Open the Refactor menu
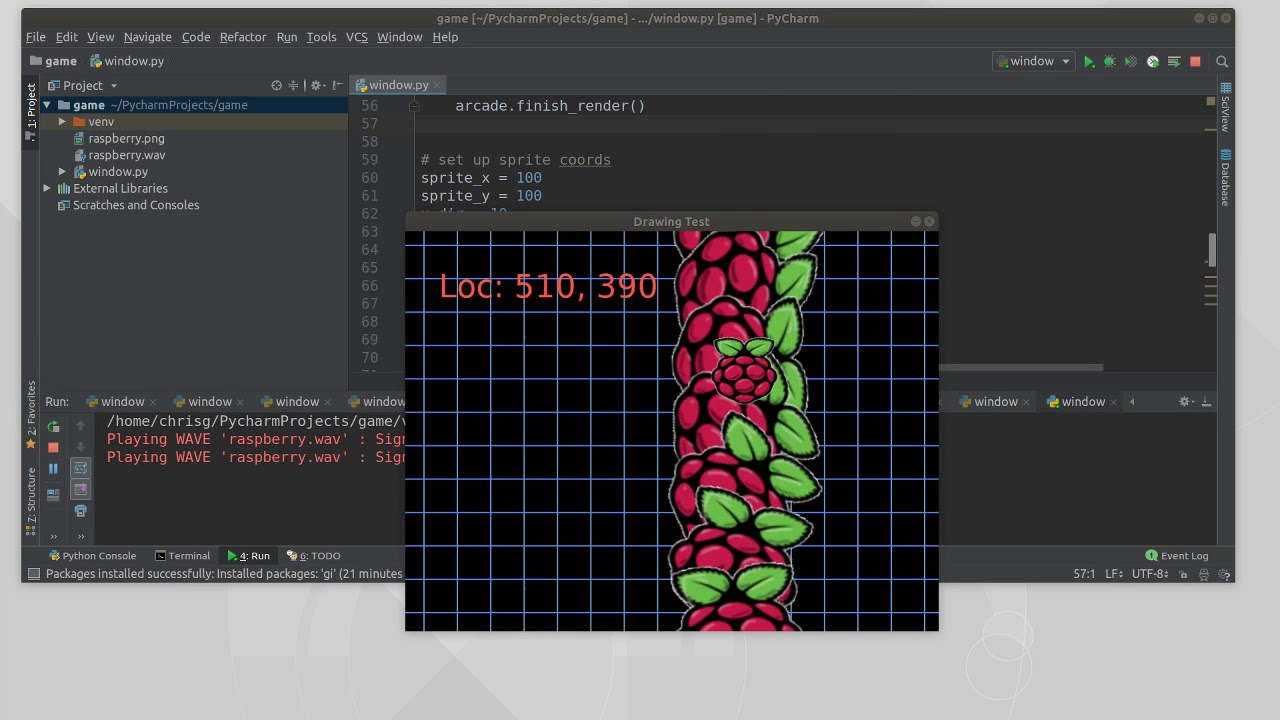1280x720 pixels. tap(243, 37)
